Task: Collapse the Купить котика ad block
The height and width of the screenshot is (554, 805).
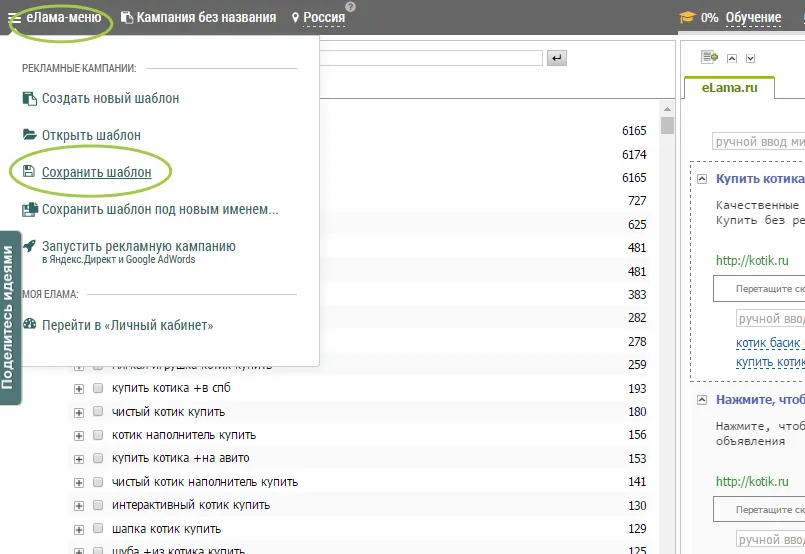Action: point(702,179)
